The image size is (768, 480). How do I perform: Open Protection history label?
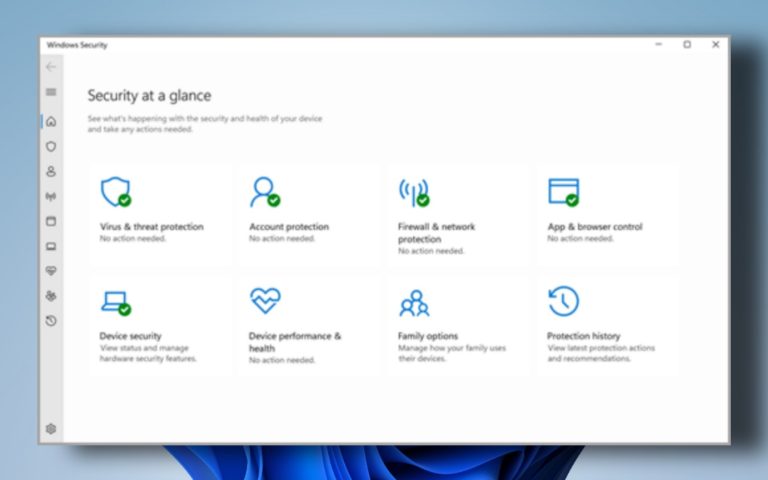[x=583, y=336]
